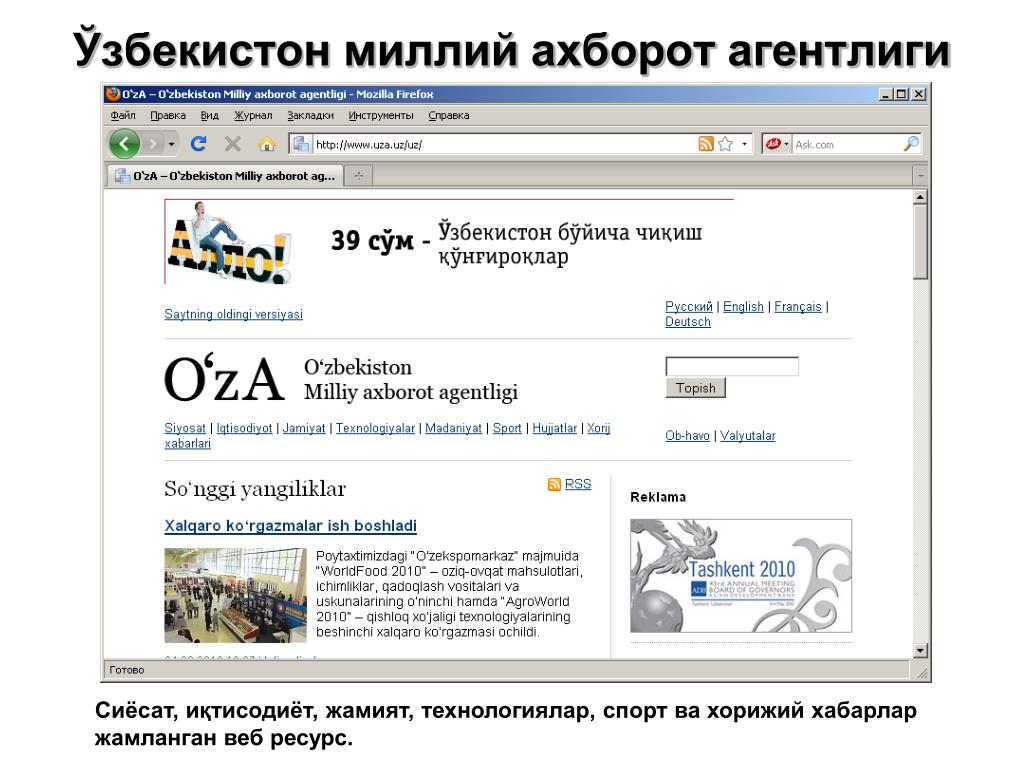Screen dimensions: 1024x768
Task: Maximize the Firefox window
Action: [901, 94]
